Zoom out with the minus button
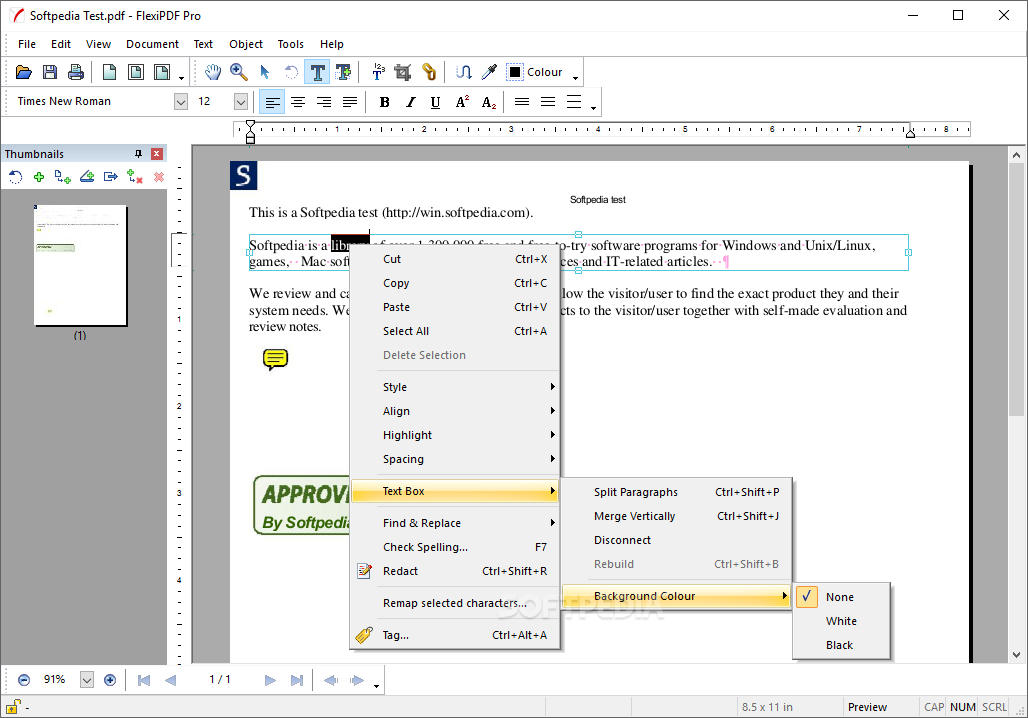Image resolution: width=1028 pixels, height=718 pixels. (24, 680)
